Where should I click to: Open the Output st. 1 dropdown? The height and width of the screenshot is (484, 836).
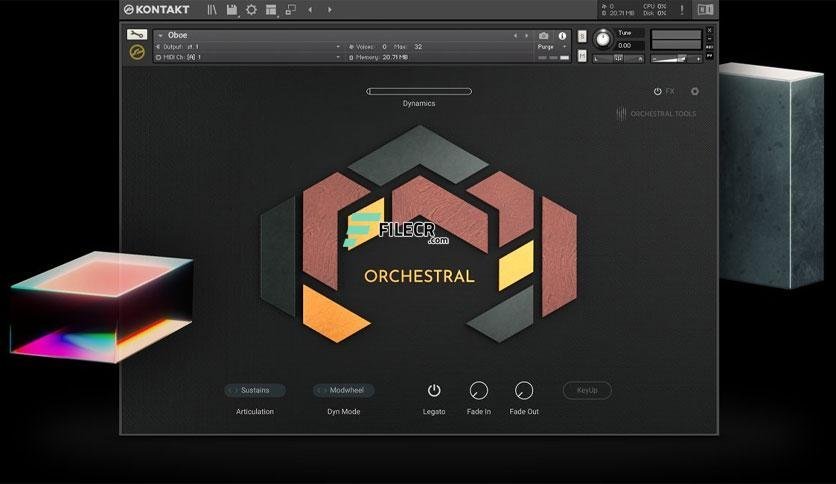(248, 47)
